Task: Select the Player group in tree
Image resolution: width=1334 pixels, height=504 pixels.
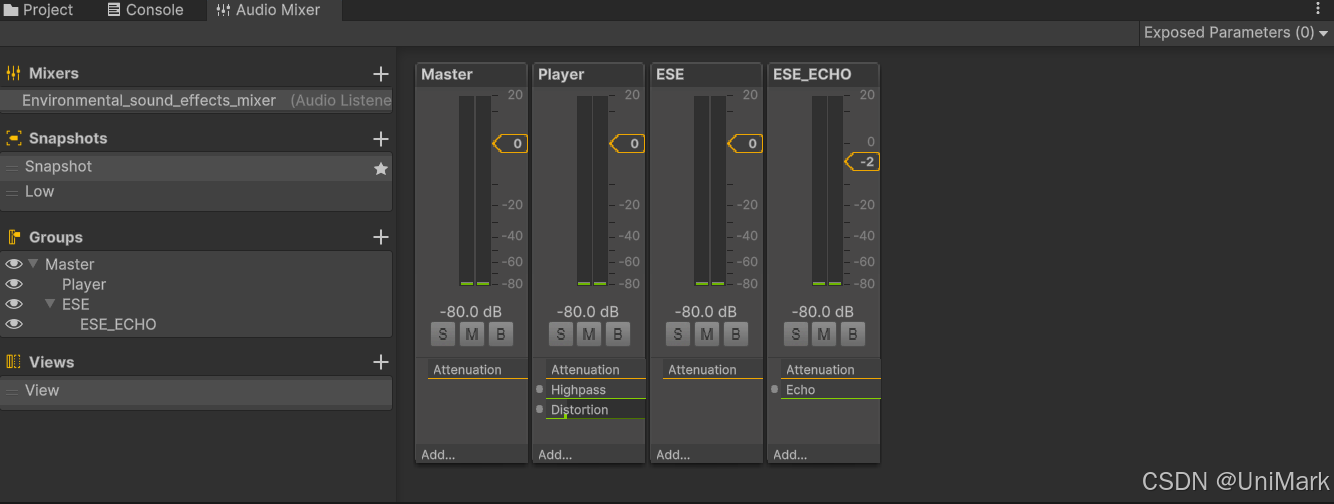Action: click(x=84, y=284)
